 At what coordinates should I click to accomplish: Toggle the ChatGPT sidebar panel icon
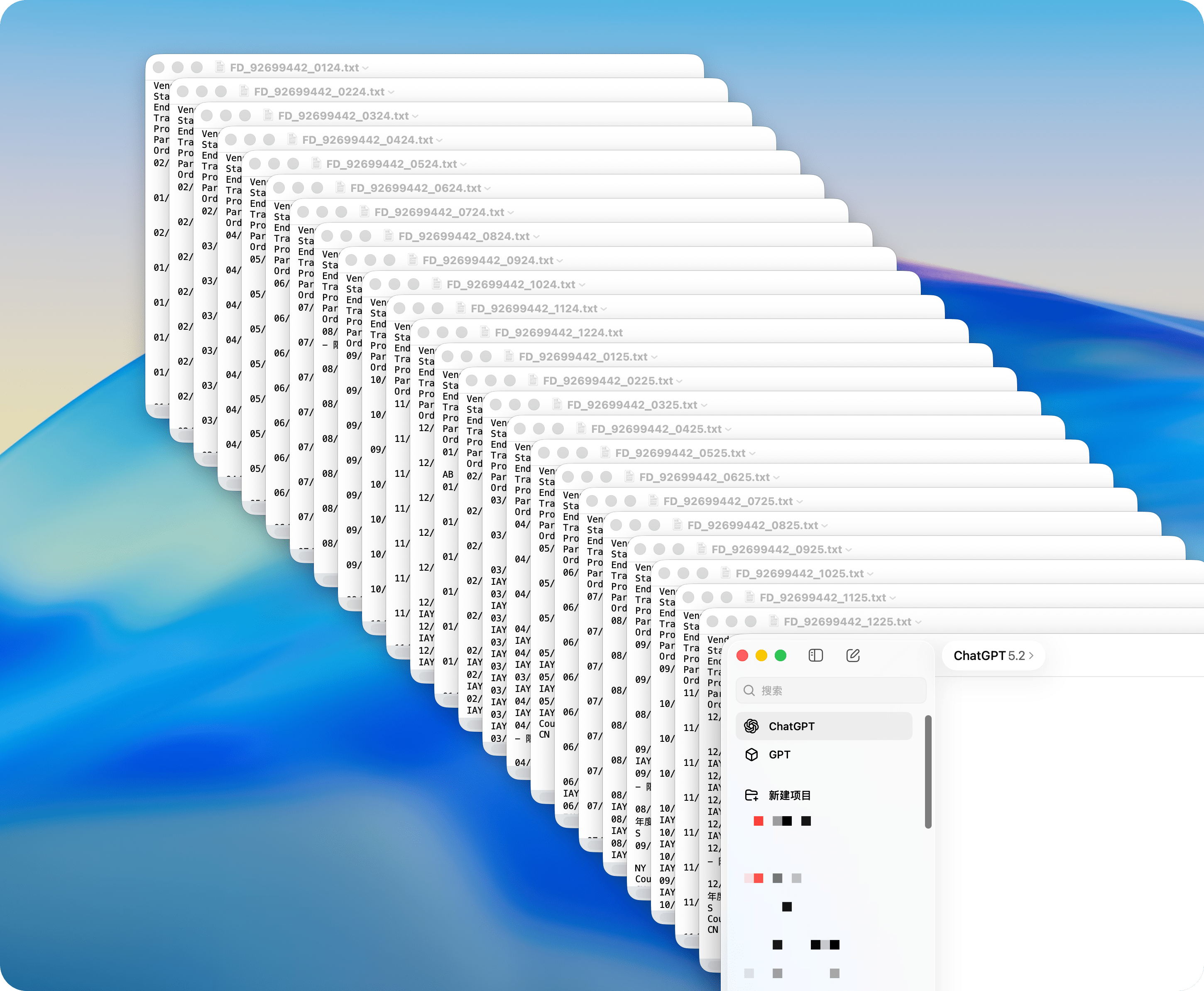coord(815,655)
